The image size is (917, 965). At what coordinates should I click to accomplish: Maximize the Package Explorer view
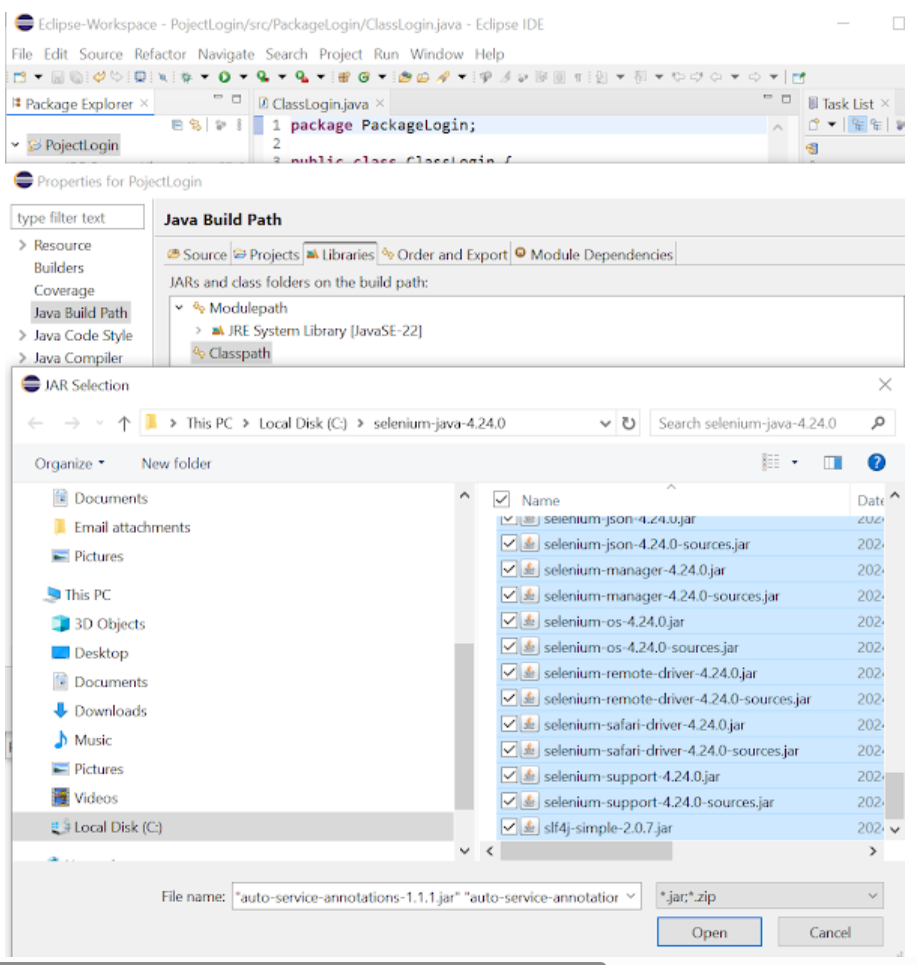coord(236,98)
